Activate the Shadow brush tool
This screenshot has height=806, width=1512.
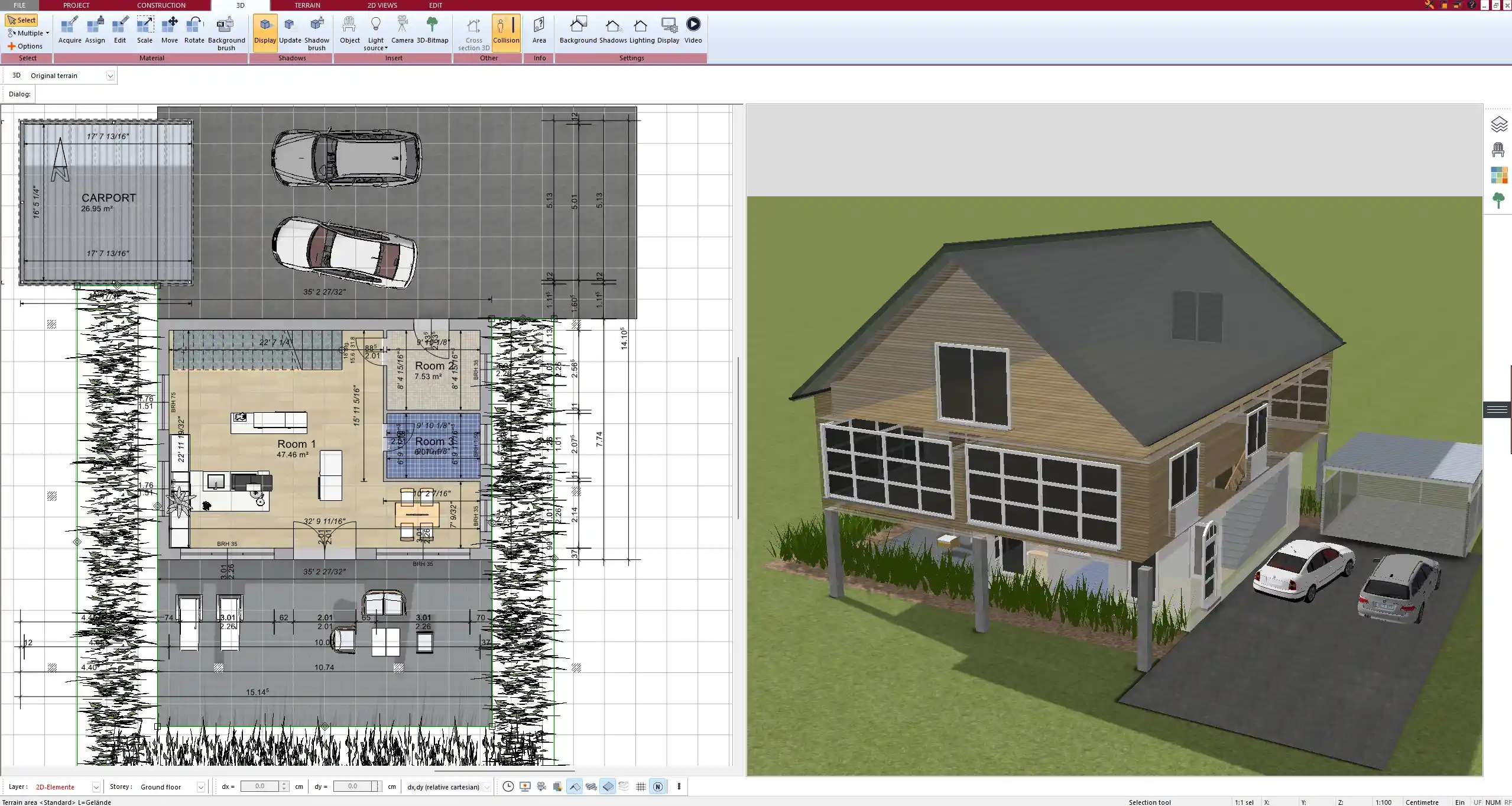[x=316, y=30]
